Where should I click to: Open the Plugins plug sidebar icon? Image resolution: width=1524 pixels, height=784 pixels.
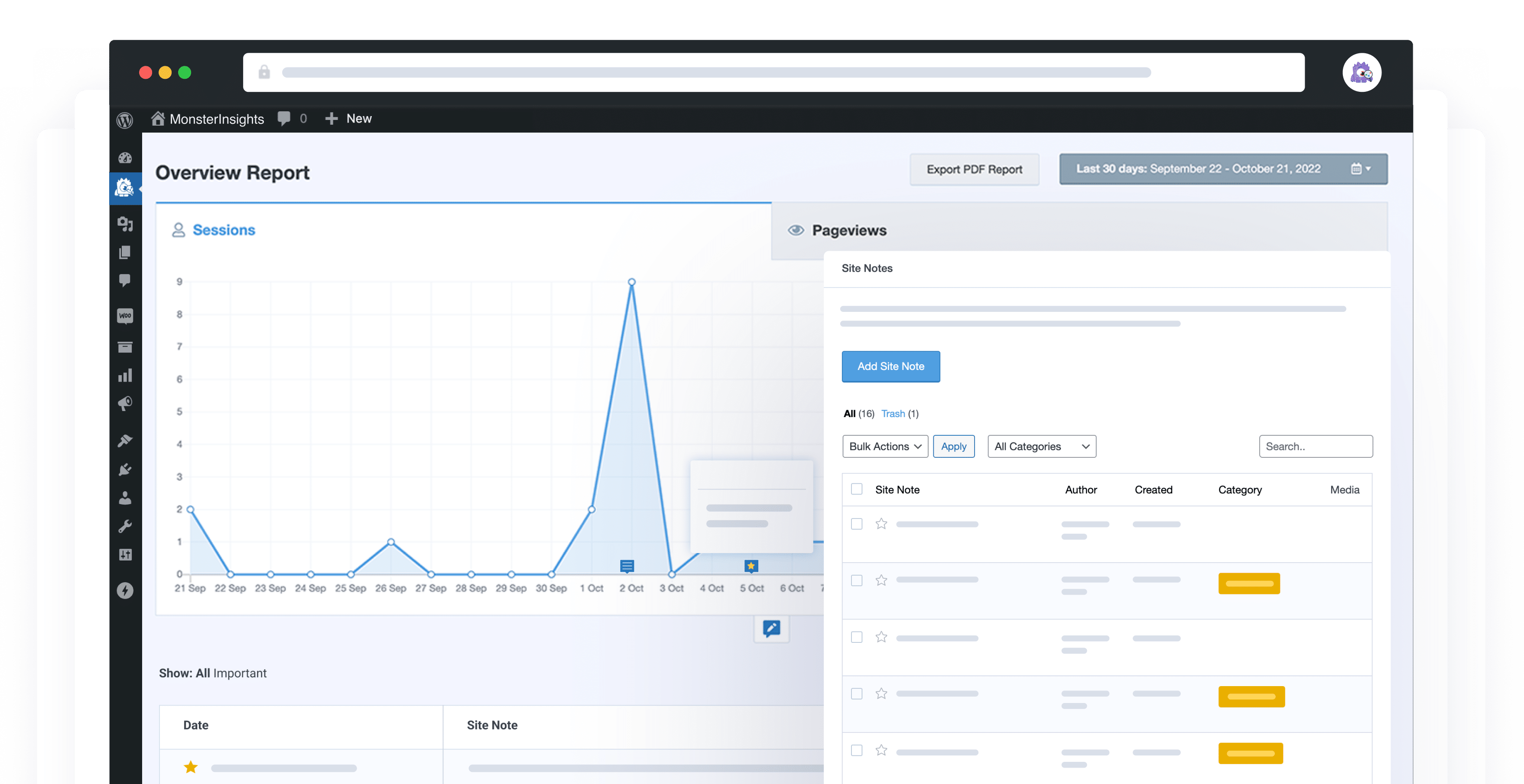pyautogui.click(x=125, y=470)
